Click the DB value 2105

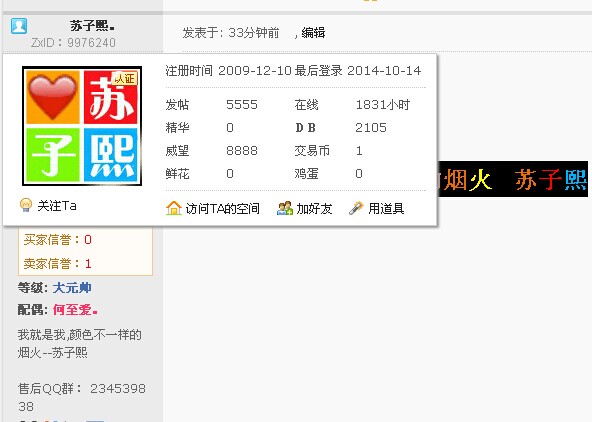click(x=371, y=128)
